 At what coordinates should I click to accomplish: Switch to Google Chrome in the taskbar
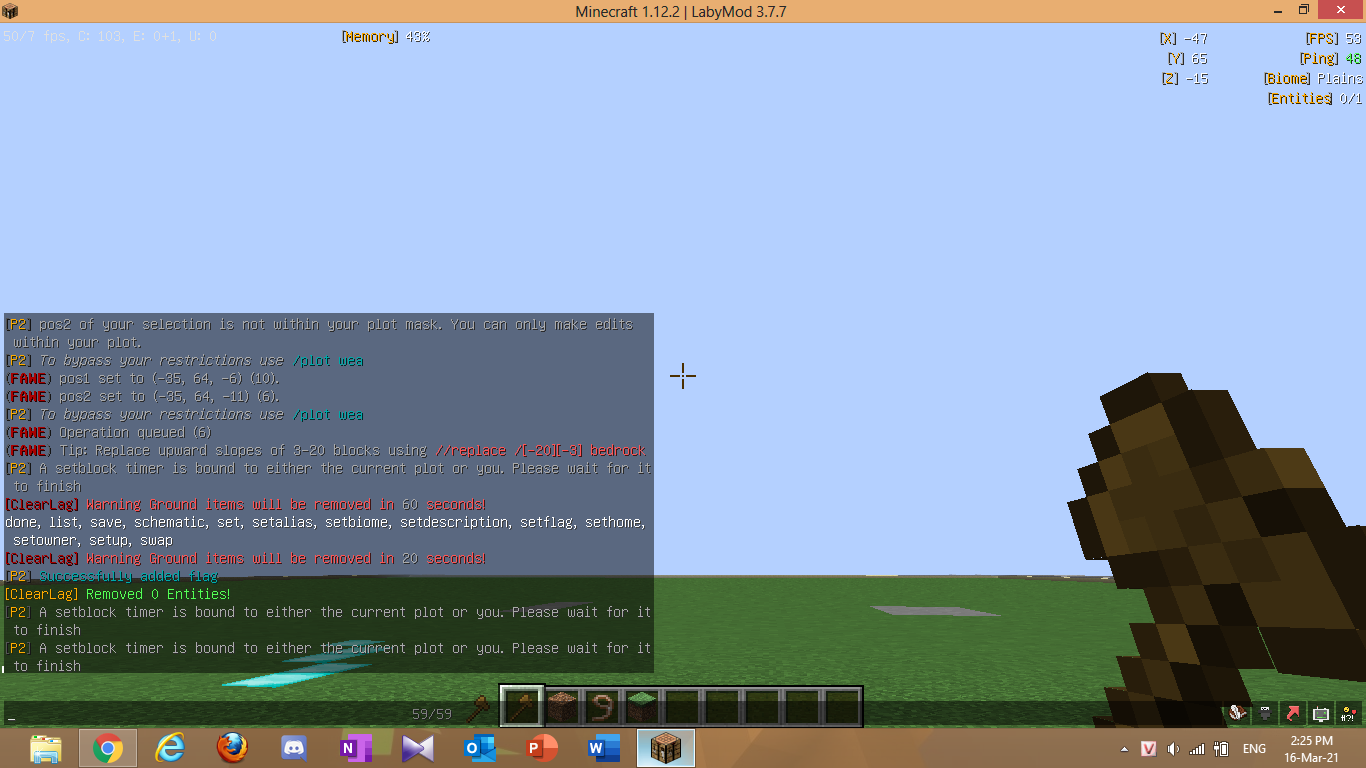pyautogui.click(x=108, y=748)
